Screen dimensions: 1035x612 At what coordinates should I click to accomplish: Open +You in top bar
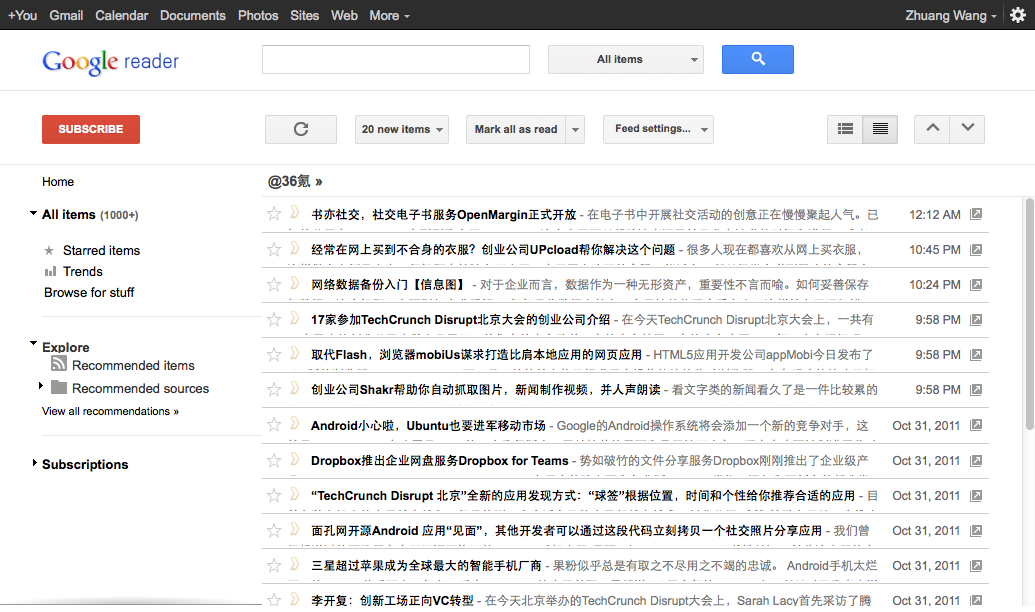tap(22, 15)
